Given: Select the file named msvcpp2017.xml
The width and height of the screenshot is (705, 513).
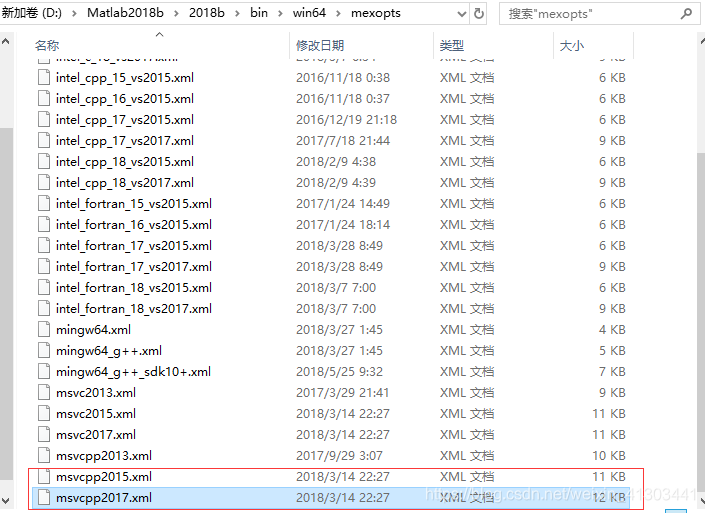Looking at the screenshot, I should point(104,498).
